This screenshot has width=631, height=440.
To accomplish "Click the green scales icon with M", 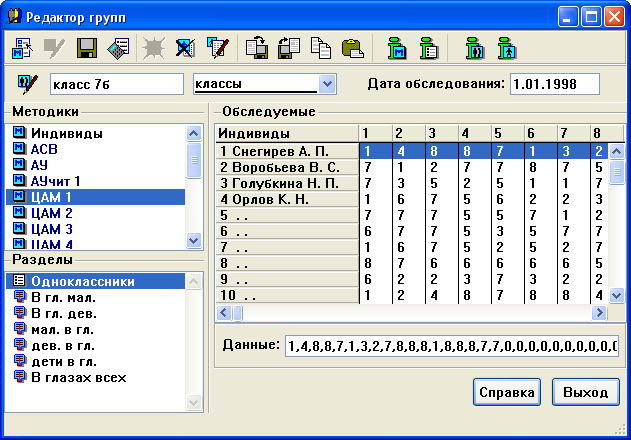I will (397, 49).
